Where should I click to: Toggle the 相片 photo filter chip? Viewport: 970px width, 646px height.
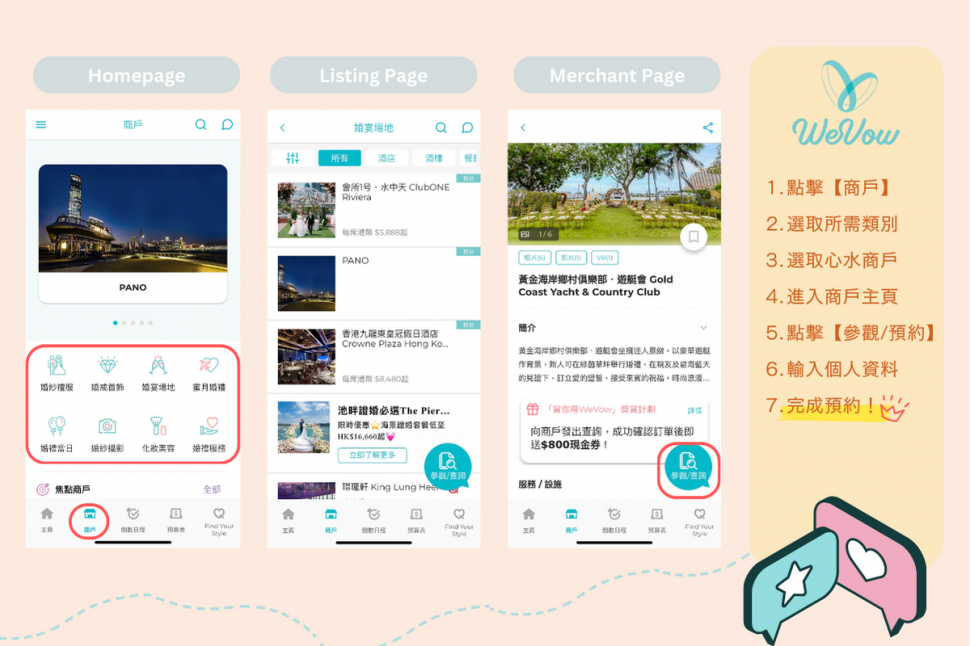(533, 259)
